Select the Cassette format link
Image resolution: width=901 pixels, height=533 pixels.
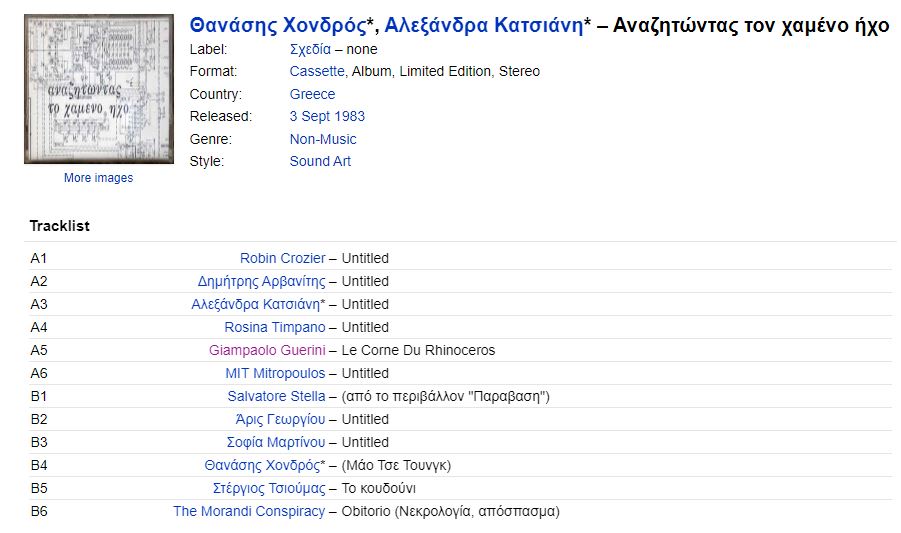click(317, 71)
